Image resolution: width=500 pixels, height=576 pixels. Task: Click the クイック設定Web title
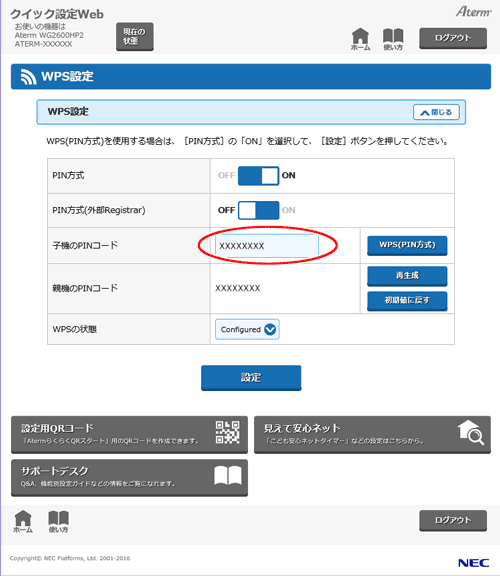57,14
